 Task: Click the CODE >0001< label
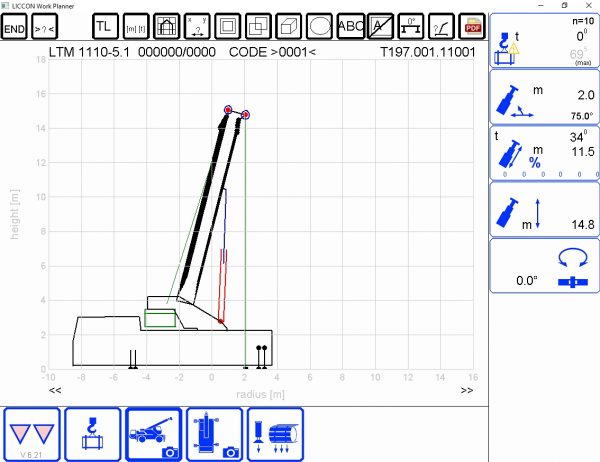[272, 52]
